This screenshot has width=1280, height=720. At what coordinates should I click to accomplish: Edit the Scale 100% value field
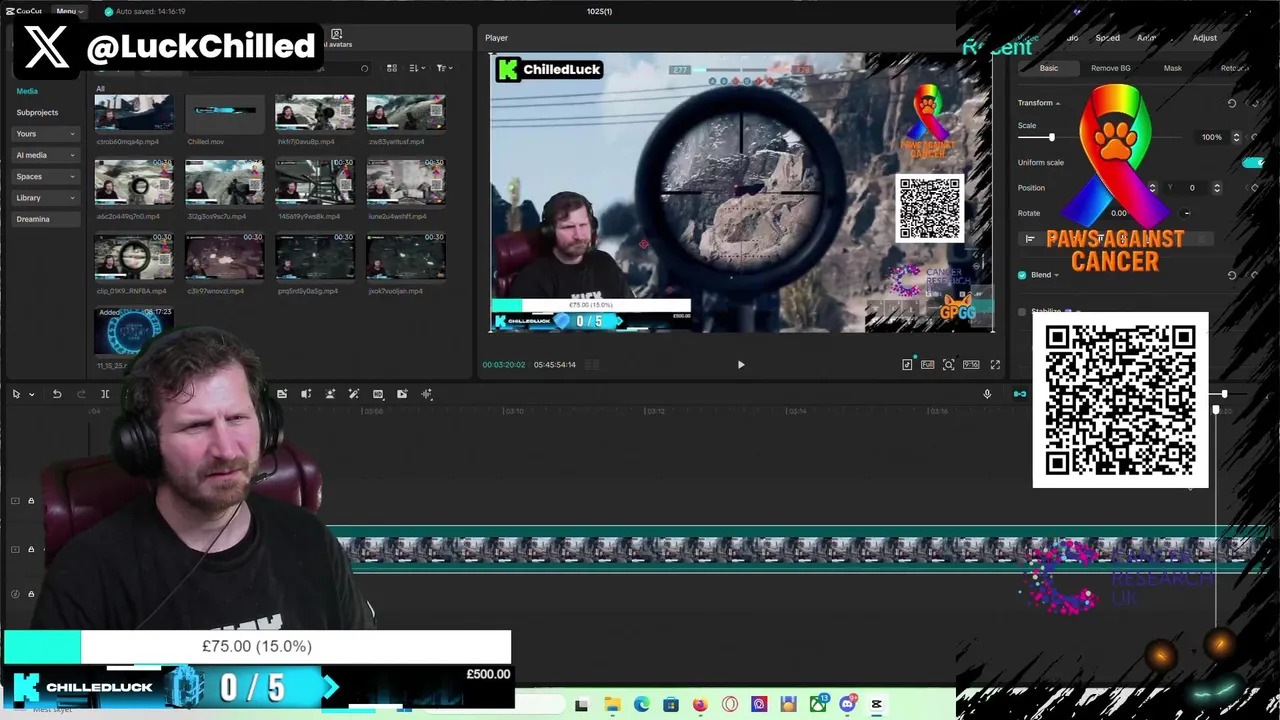coord(1212,137)
